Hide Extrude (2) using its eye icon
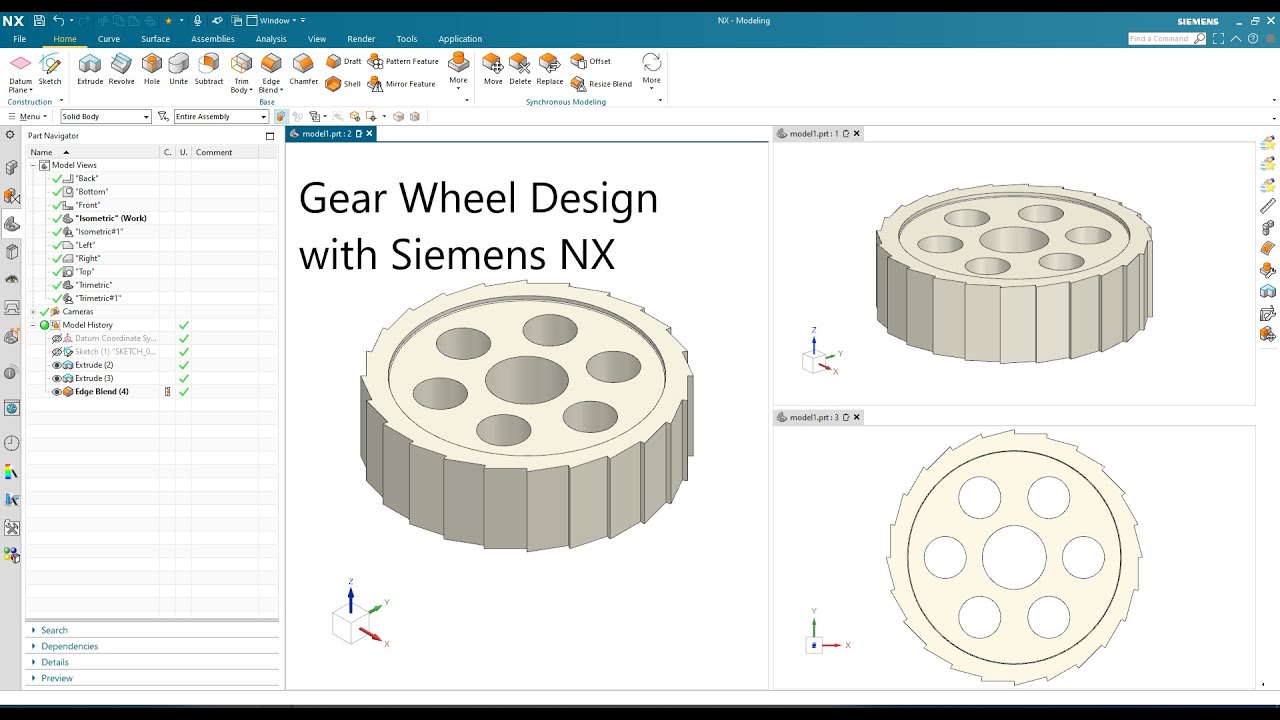The width and height of the screenshot is (1280, 720). pos(56,365)
